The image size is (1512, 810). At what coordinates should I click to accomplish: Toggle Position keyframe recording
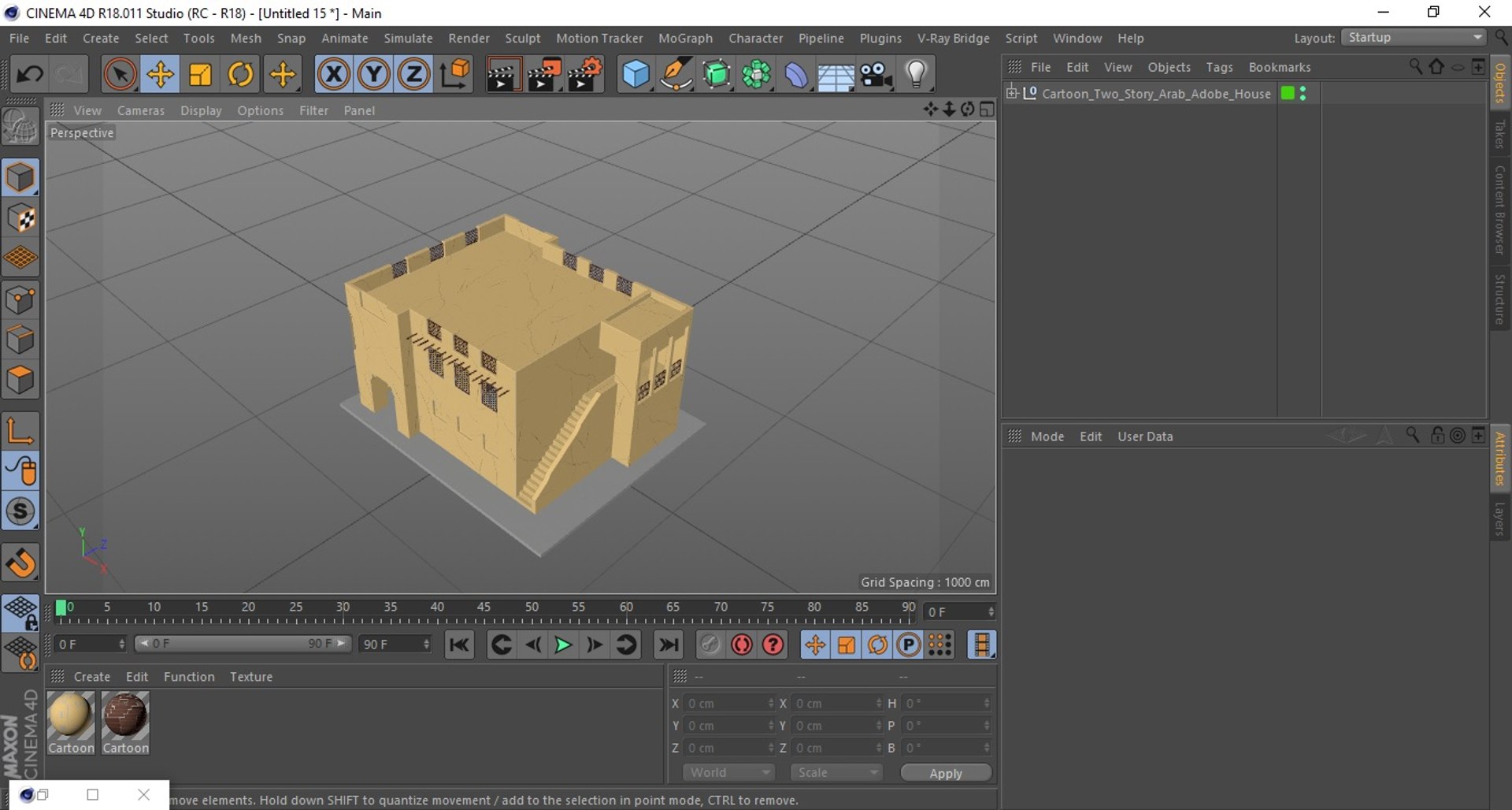tap(815, 645)
